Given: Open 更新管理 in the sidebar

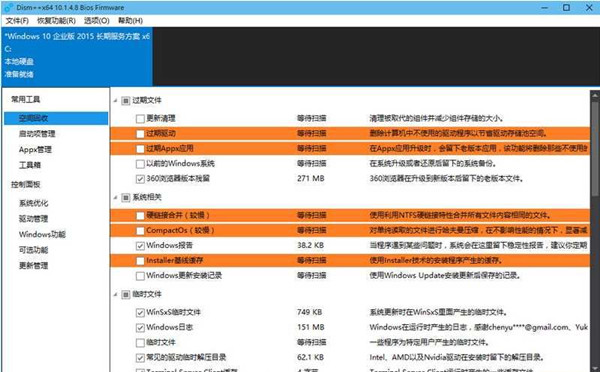Looking at the screenshot, I should coord(34,266).
